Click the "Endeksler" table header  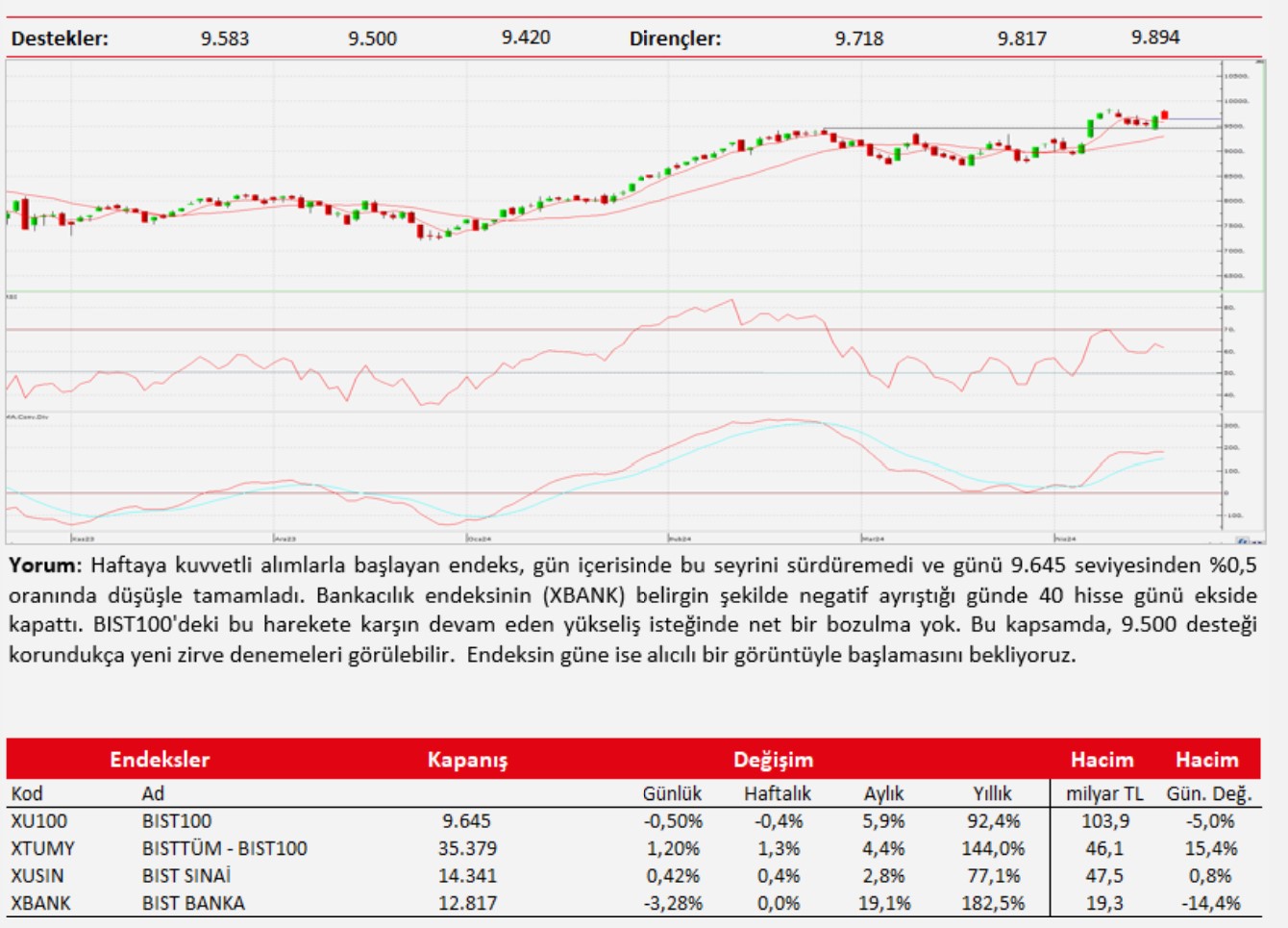tap(160, 760)
